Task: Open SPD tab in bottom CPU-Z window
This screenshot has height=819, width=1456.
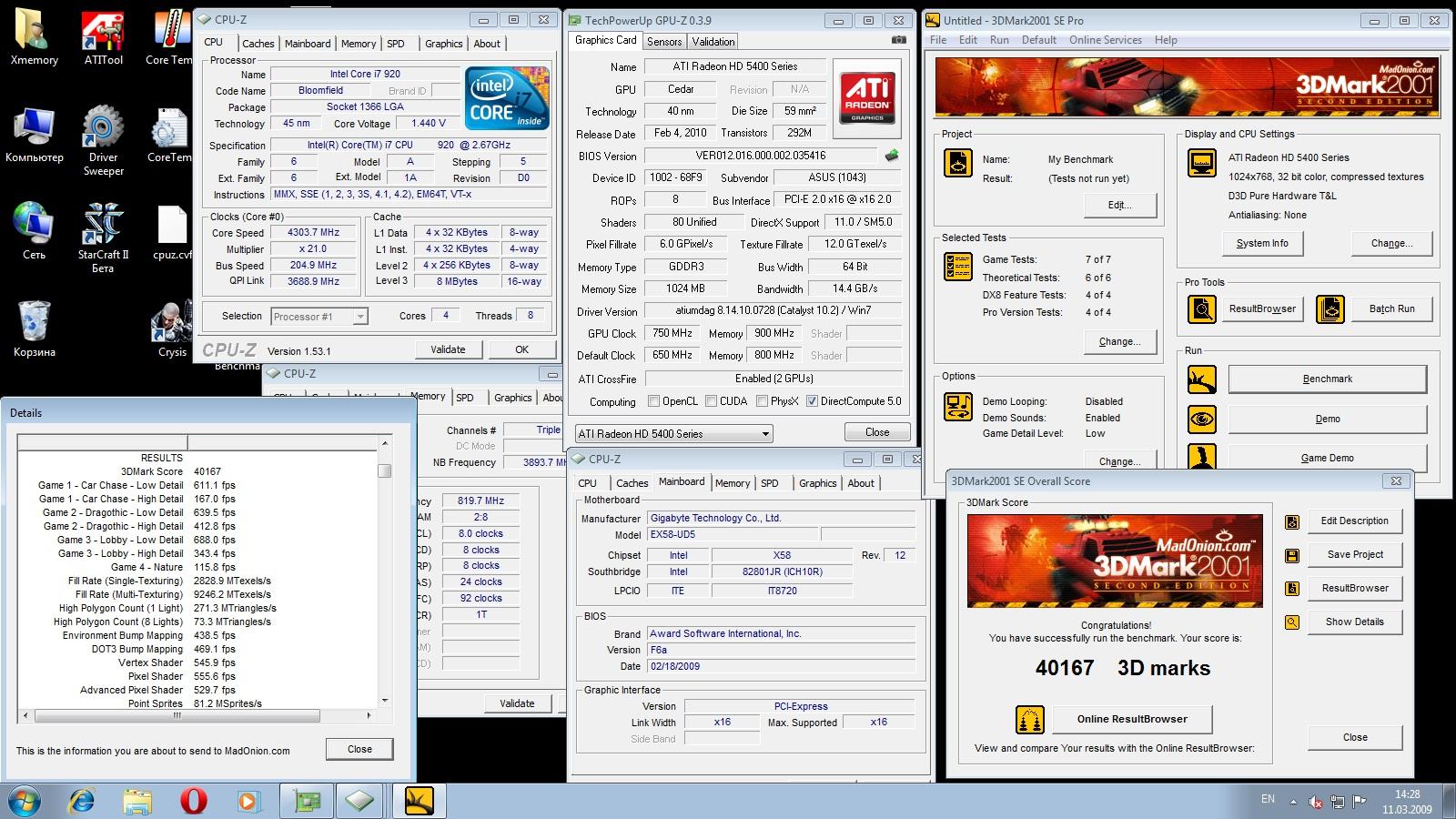Action: (770, 483)
